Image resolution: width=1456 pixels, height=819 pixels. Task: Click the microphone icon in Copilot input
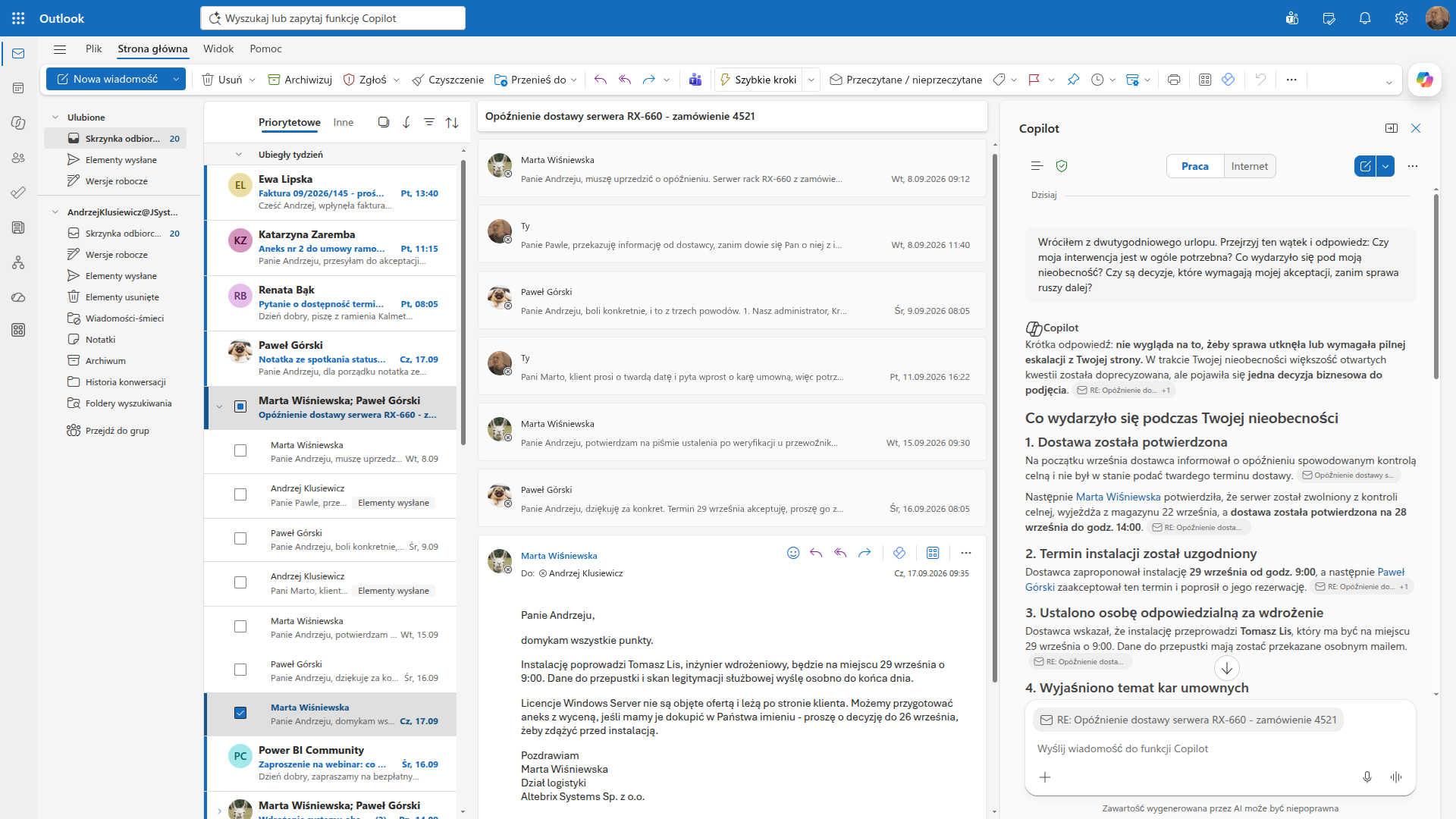[x=1367, y=777]
